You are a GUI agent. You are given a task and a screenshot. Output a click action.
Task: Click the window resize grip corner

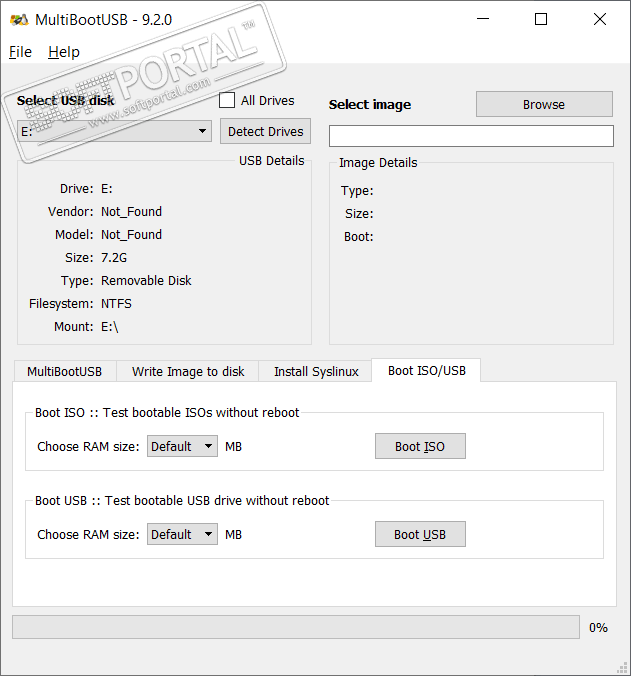(x=622, y=667)
